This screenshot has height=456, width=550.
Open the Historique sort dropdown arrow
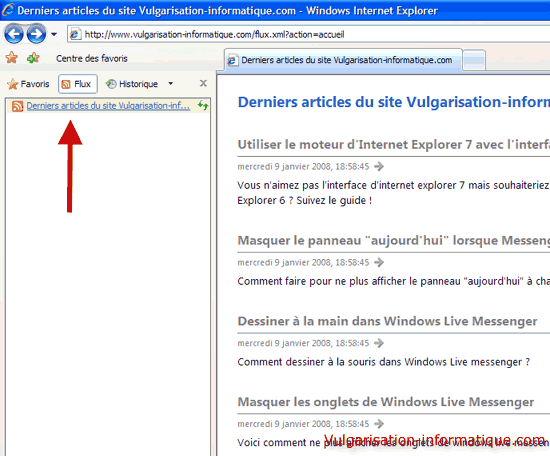pos(170,83)
